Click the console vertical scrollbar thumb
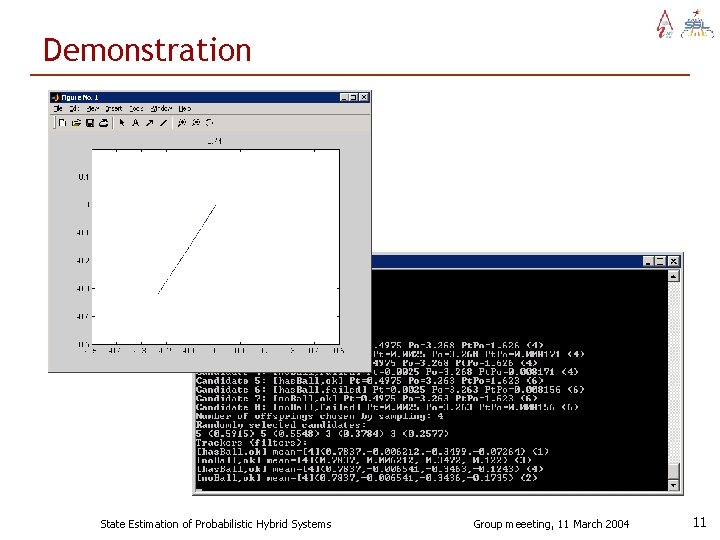Viewport: 720px width, 540px height. pos(673,471)
